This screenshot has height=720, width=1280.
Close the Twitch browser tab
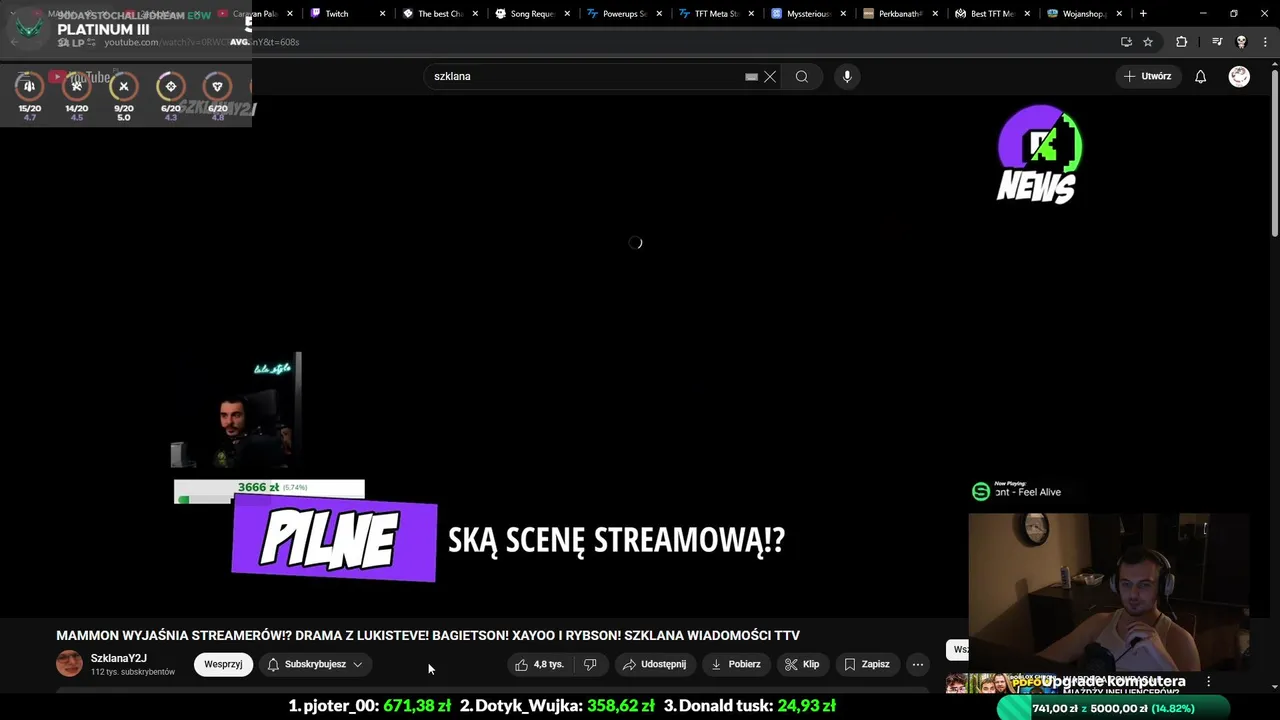pyautogui.click(x=382, y=14)
